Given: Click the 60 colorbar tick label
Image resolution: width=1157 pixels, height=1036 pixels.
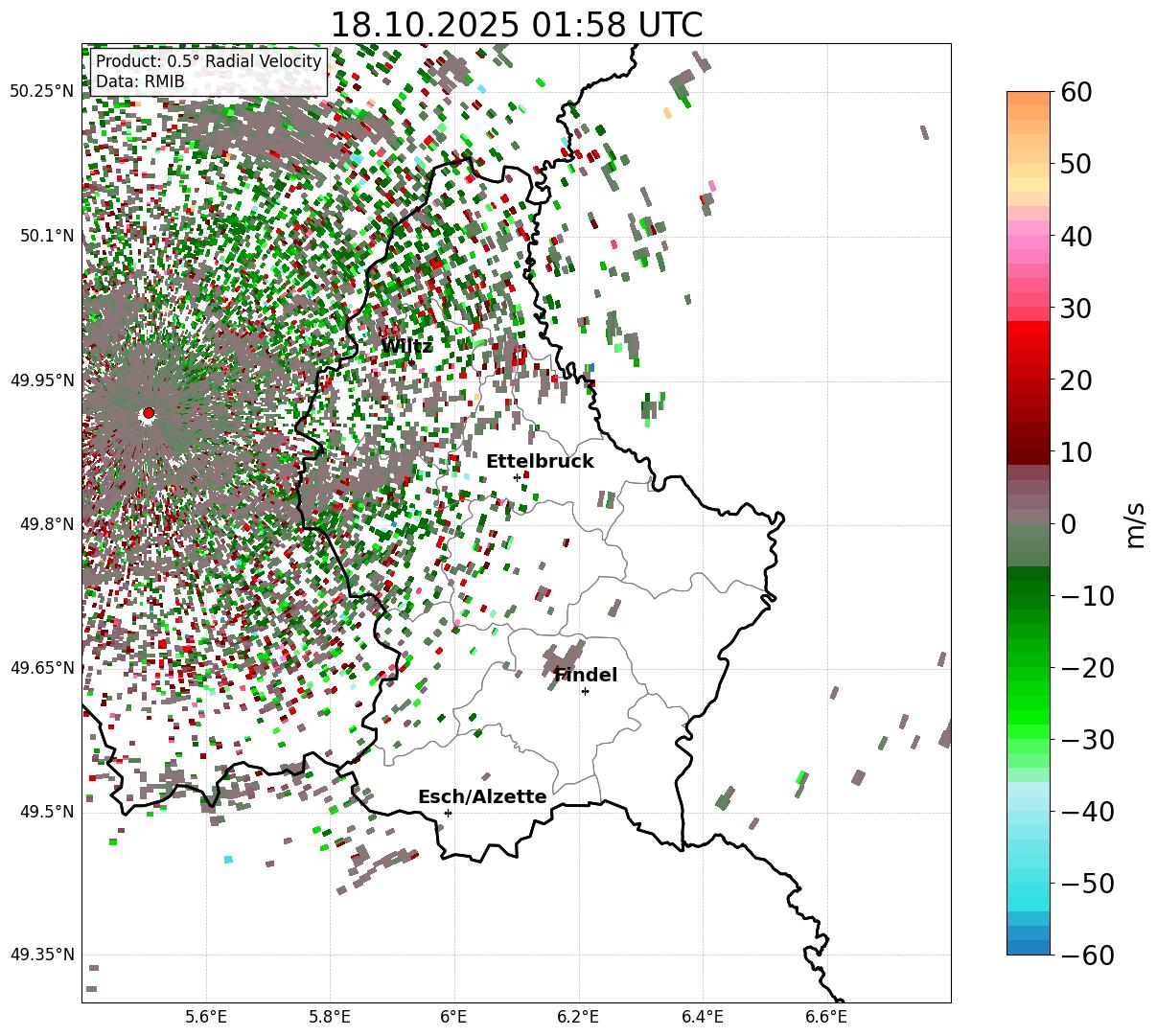Looking at the screenshot, I should point(1076,93).
